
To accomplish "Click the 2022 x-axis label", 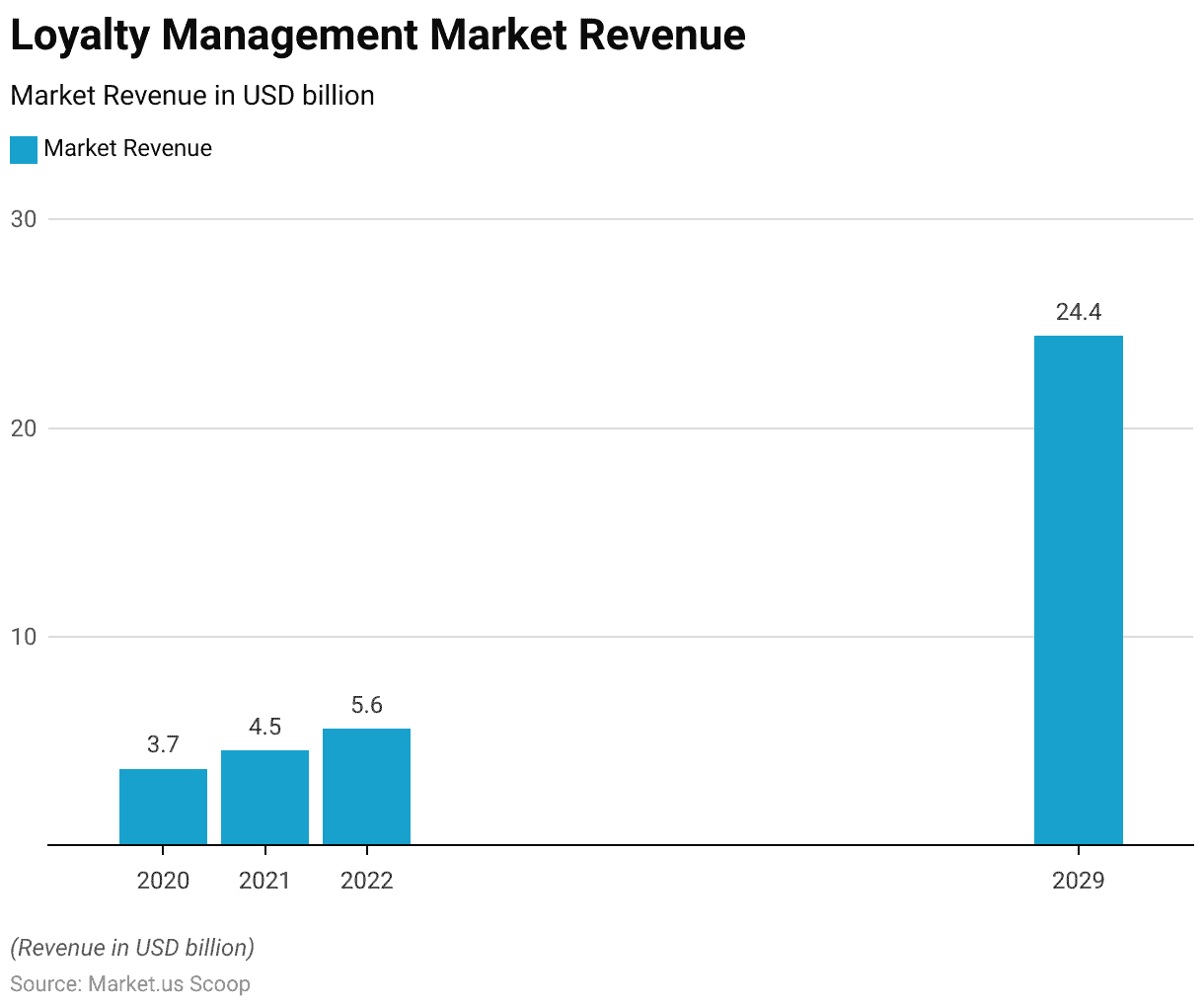I will click(x=366, y=881).
